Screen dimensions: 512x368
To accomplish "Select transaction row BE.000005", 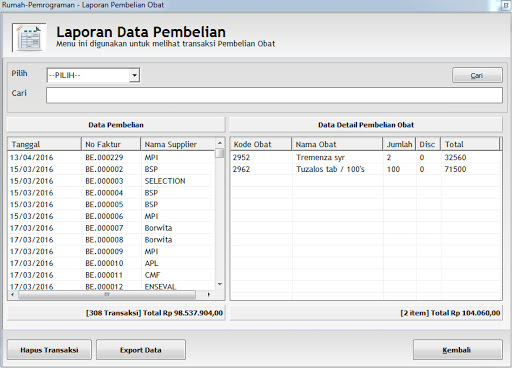I will coord(111,204).
